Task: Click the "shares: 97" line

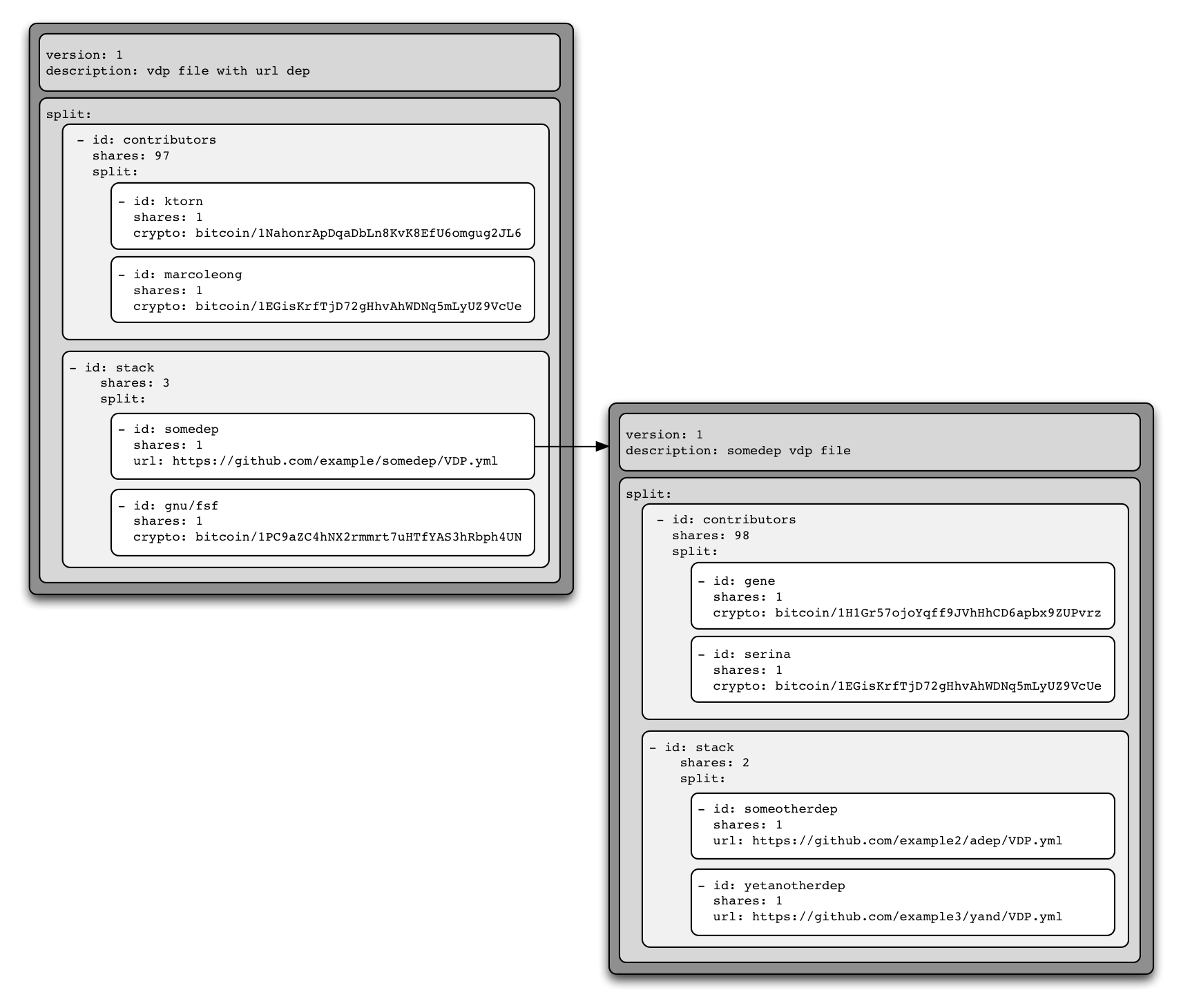Action: tap(131, 155)
